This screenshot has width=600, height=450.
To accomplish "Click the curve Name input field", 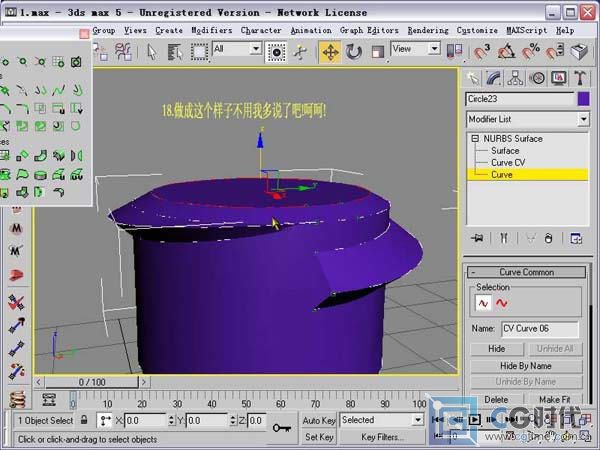I will 540,329.
